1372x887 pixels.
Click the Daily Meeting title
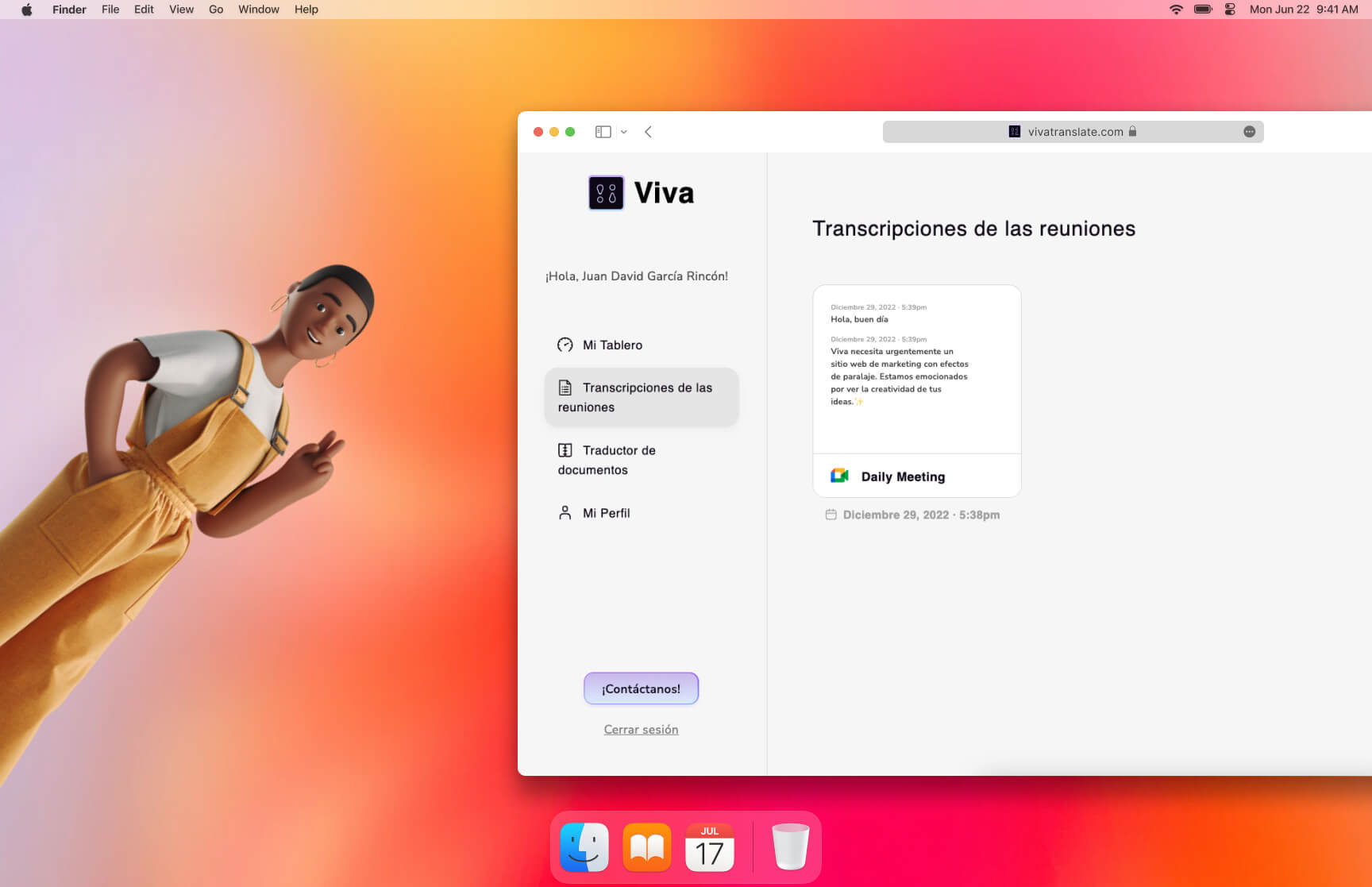(x=903, y=476)
